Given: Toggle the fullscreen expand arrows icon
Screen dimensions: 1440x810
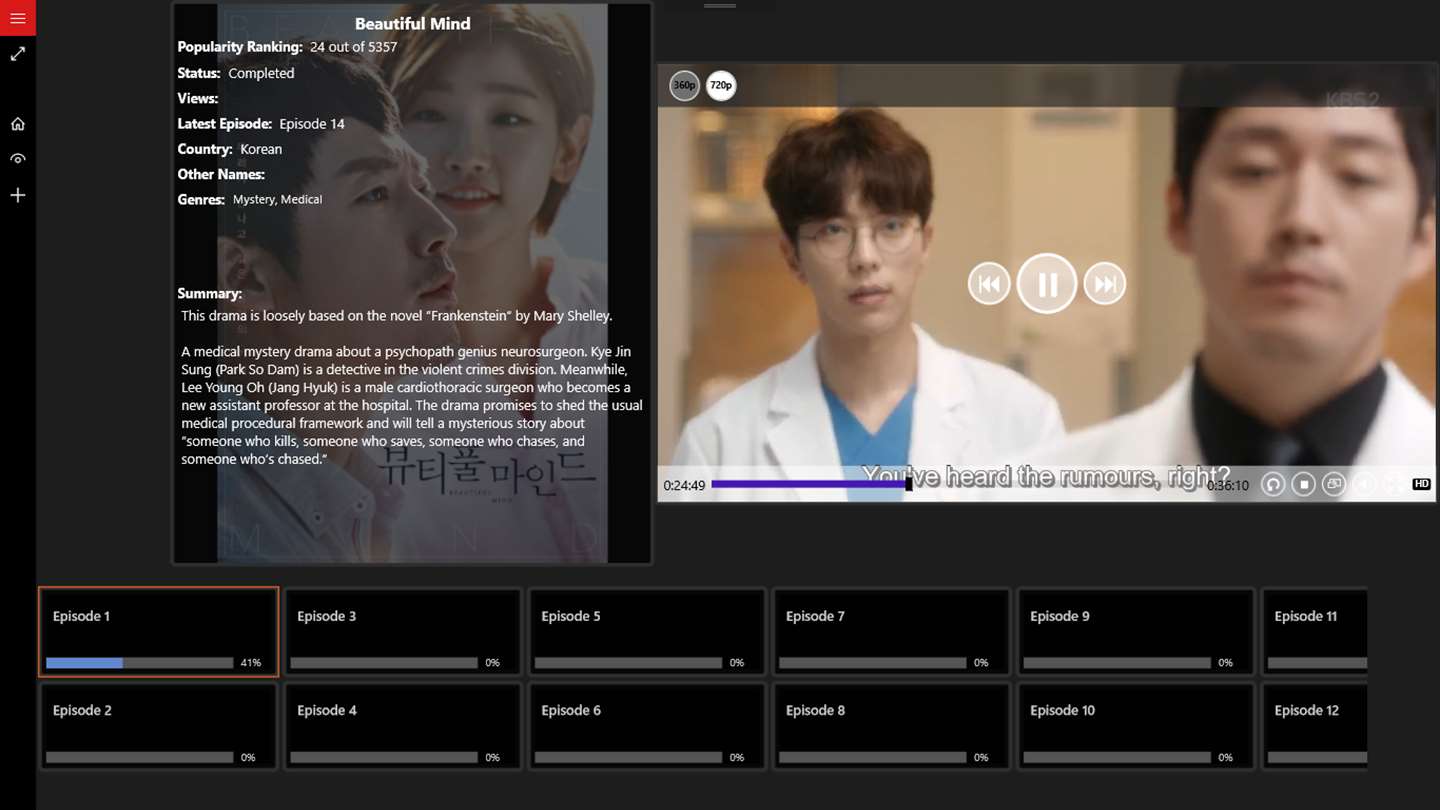Looking at the screenshot, I should pos(18,54).
